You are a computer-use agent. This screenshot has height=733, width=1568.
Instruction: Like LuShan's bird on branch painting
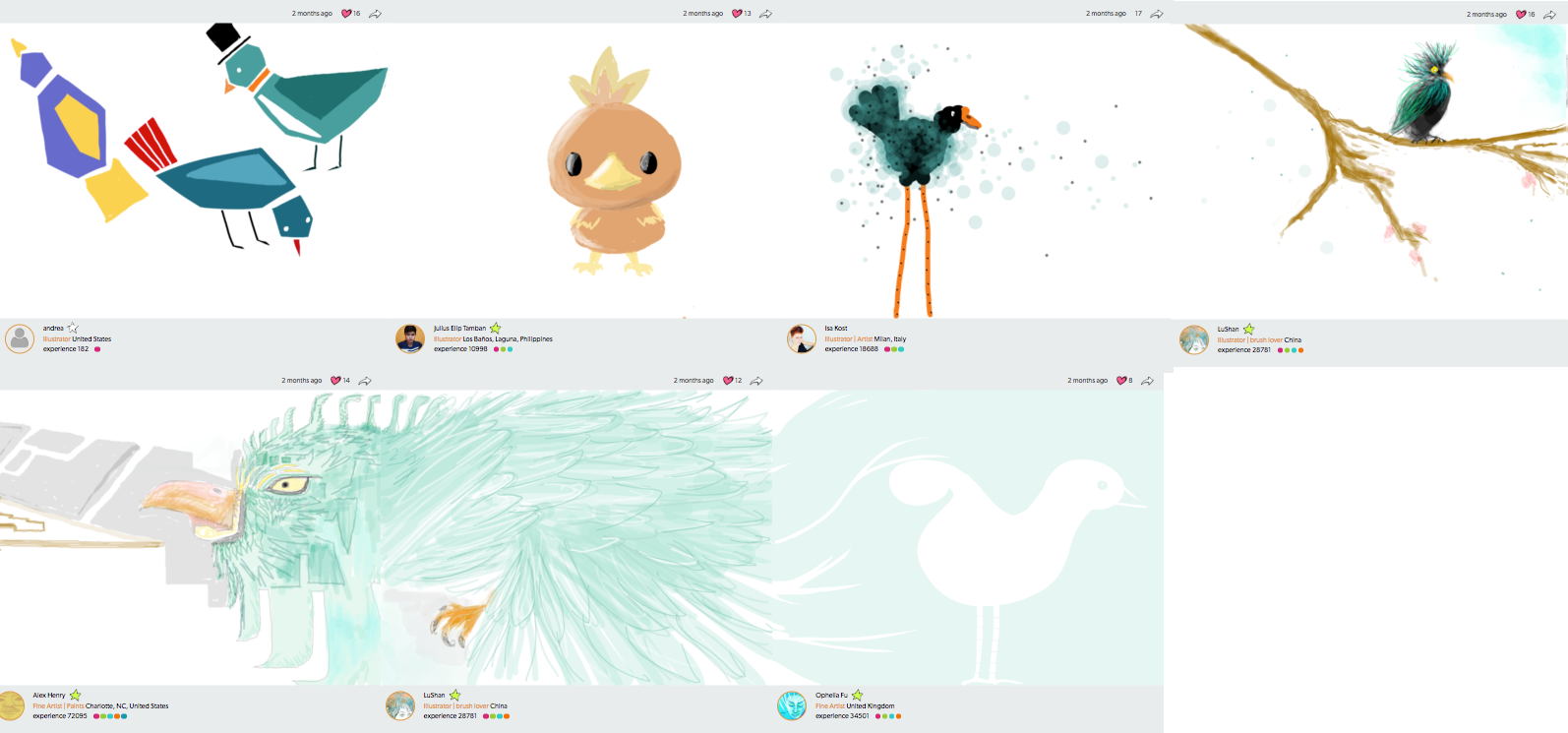coord(1521,15)
